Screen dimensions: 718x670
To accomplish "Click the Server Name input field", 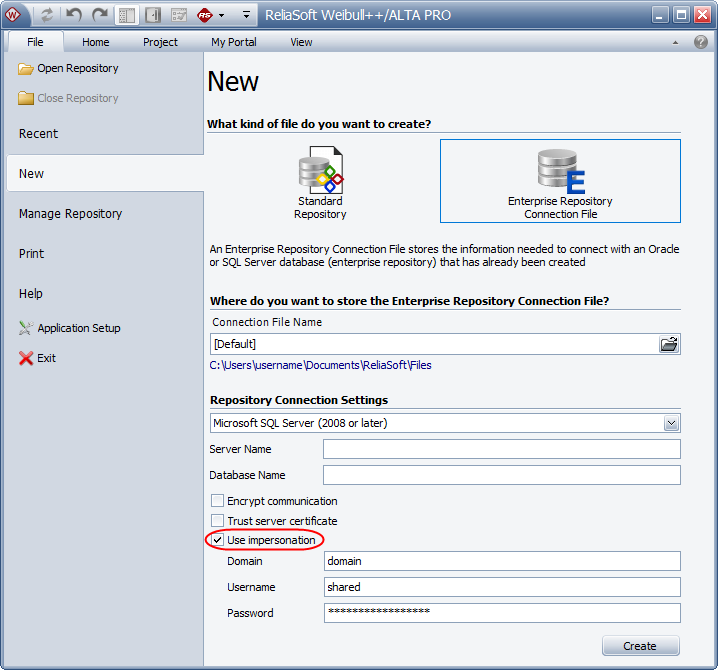I will [x=501, y=449].
